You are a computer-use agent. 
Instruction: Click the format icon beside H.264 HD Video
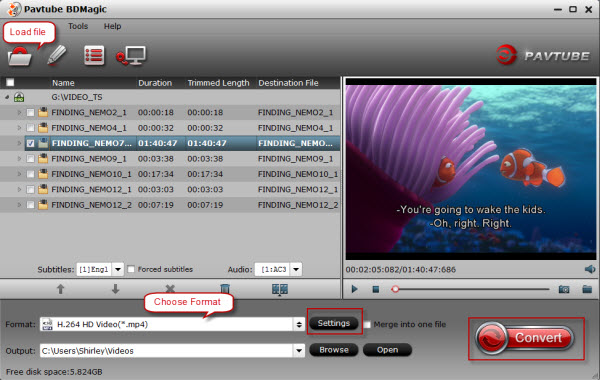pyautogui.click(x=47, y=324)
